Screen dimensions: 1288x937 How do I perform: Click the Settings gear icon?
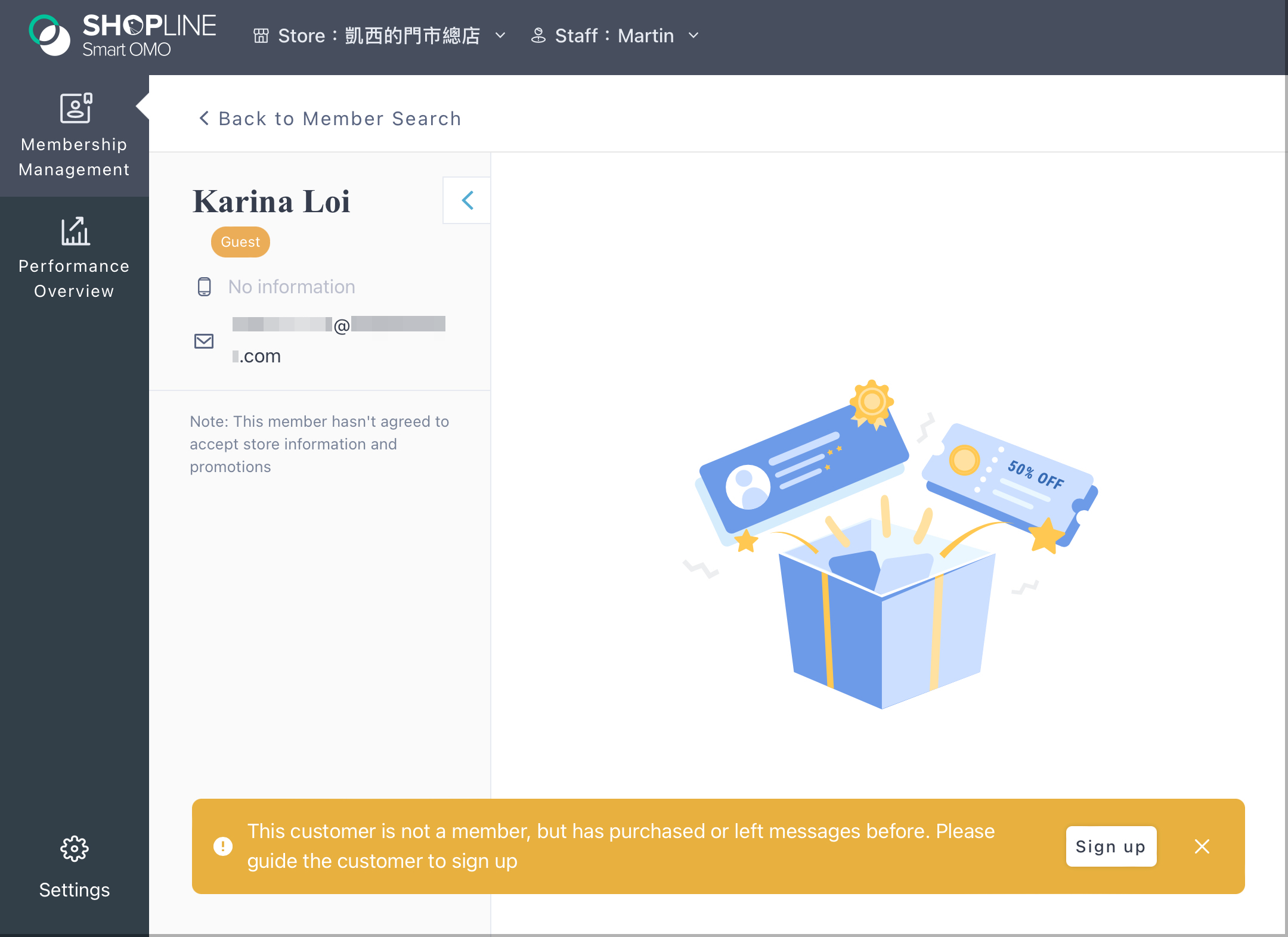[x=75, y=848]
